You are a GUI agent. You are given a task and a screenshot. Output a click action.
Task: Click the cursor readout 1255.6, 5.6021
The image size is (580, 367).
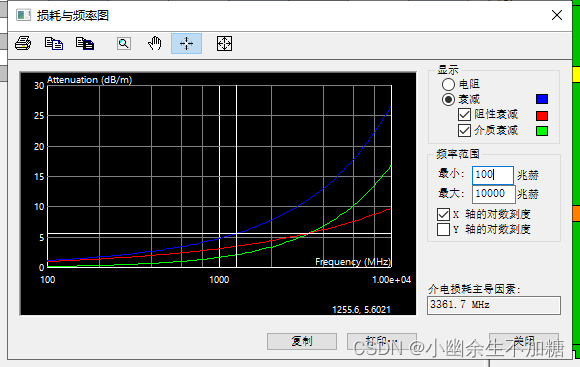point(361,310)
